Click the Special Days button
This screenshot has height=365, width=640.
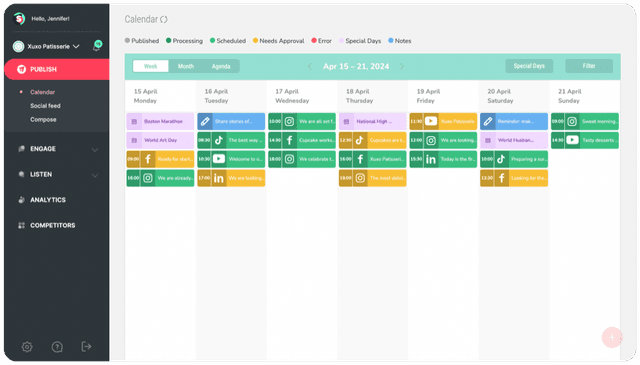click(x=529, y=66)
